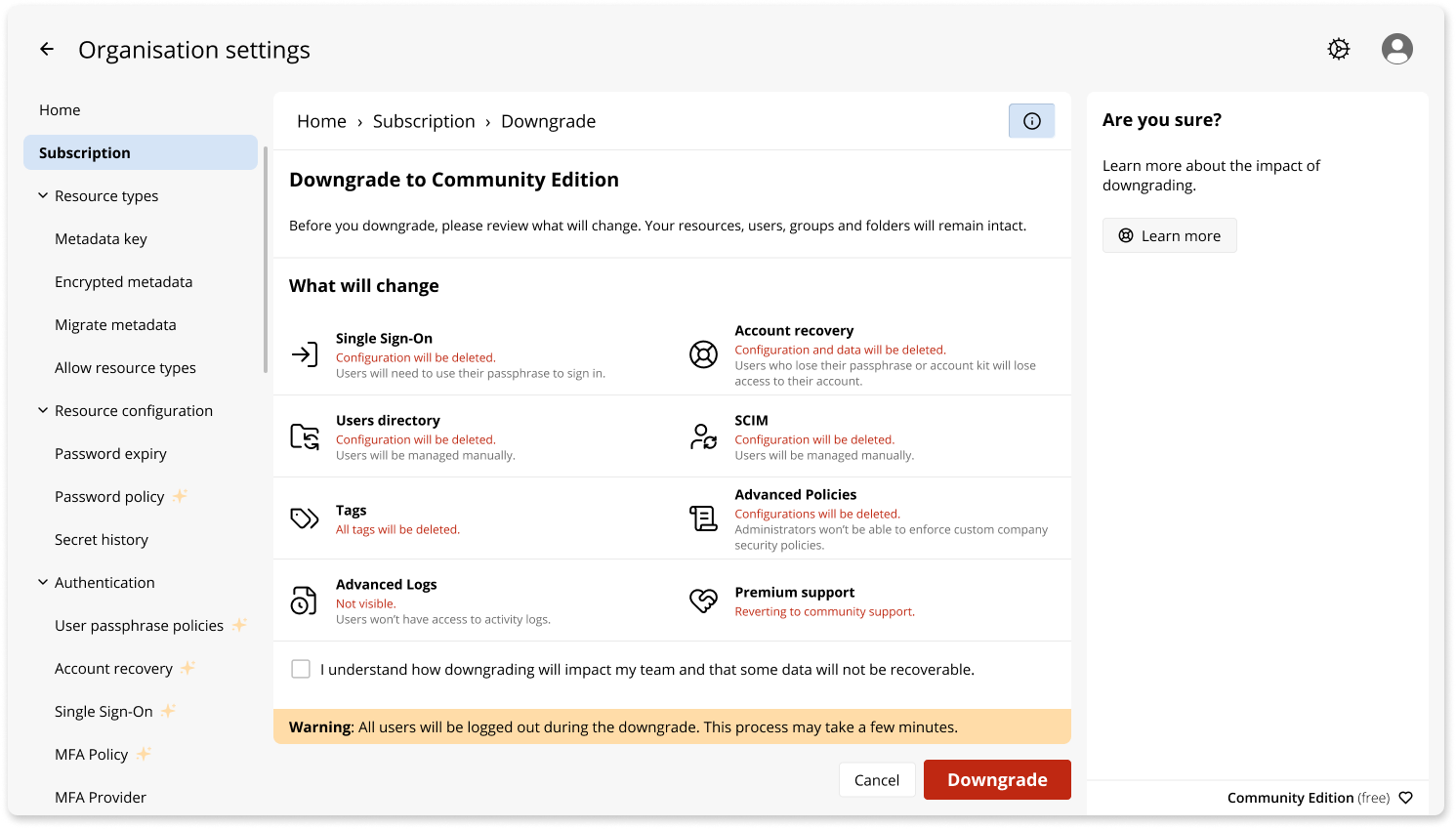Click the Organisation settings title
The image size is (1456, 829).
point(194,50)
